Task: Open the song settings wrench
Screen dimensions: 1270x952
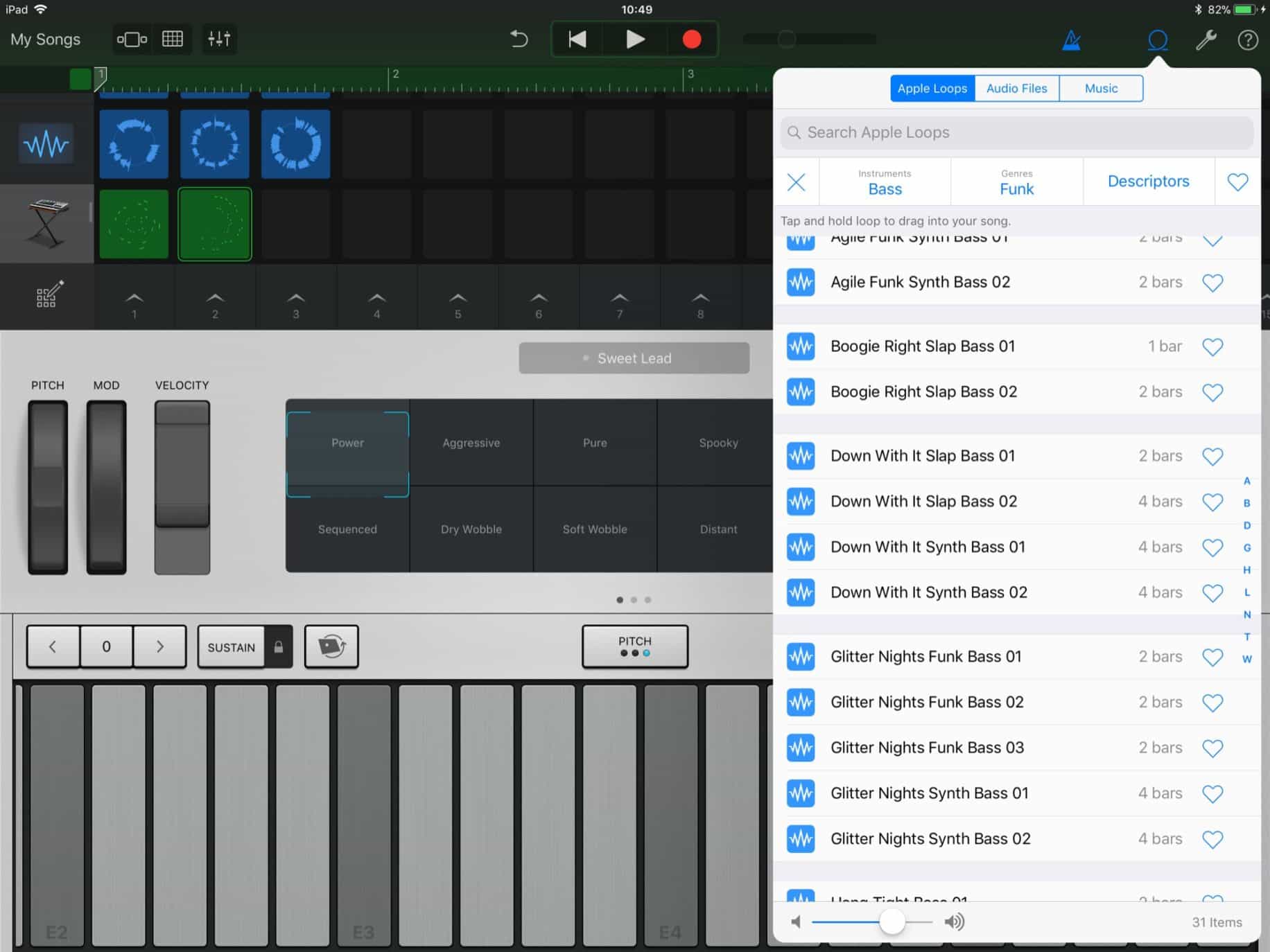Action: point(1205,39)
